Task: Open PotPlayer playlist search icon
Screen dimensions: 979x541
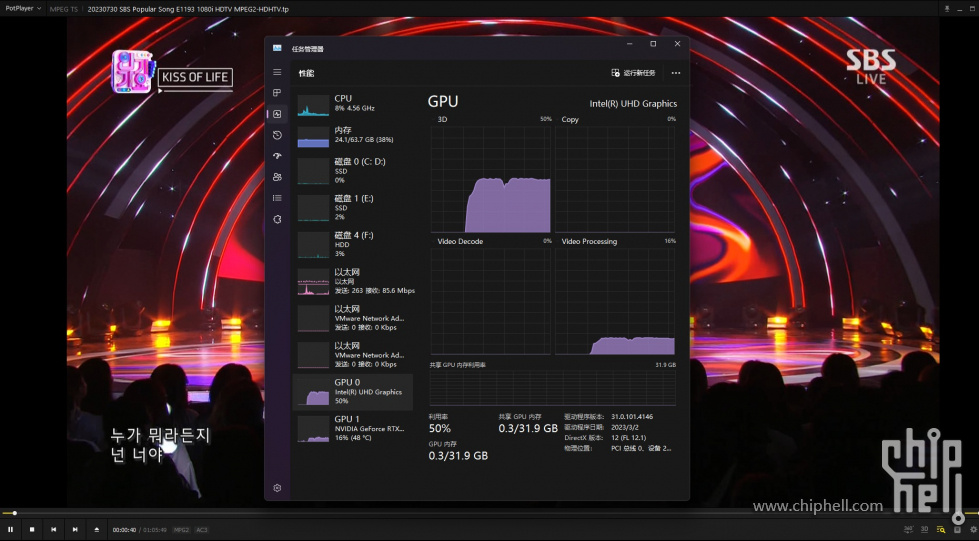Action: point(941,530)
